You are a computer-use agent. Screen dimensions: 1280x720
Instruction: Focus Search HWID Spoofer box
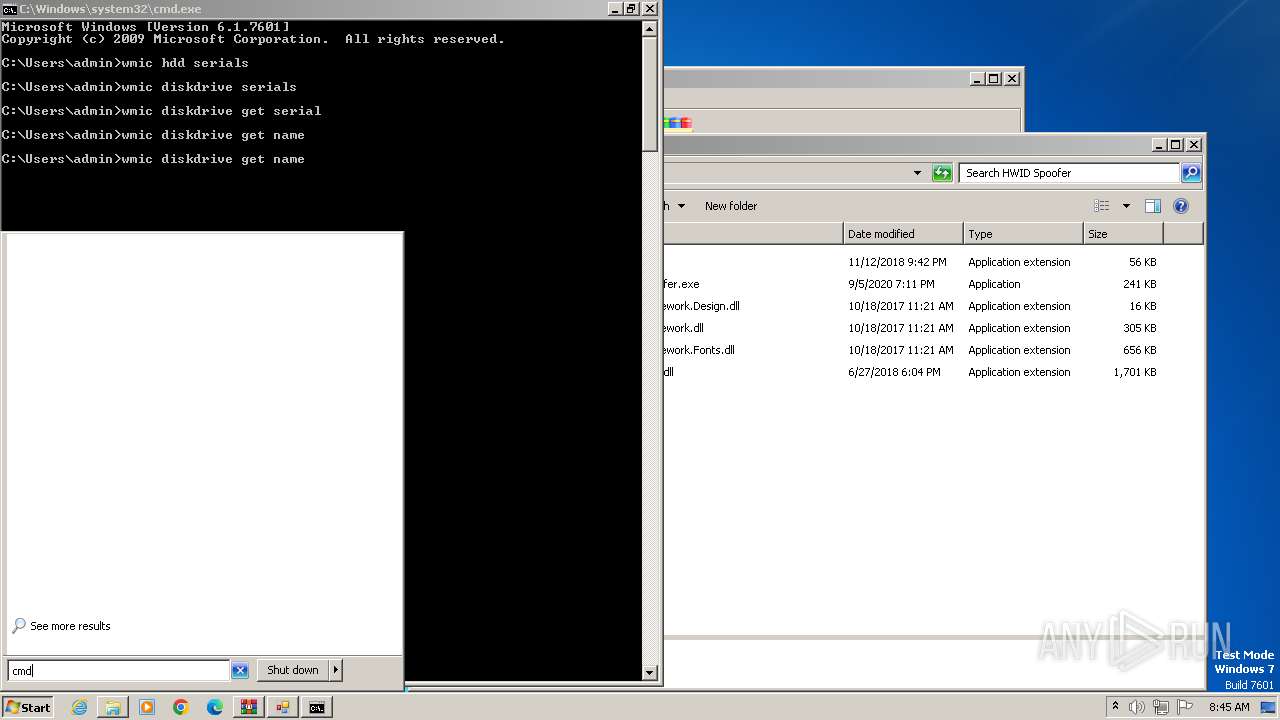(1069, 173)
